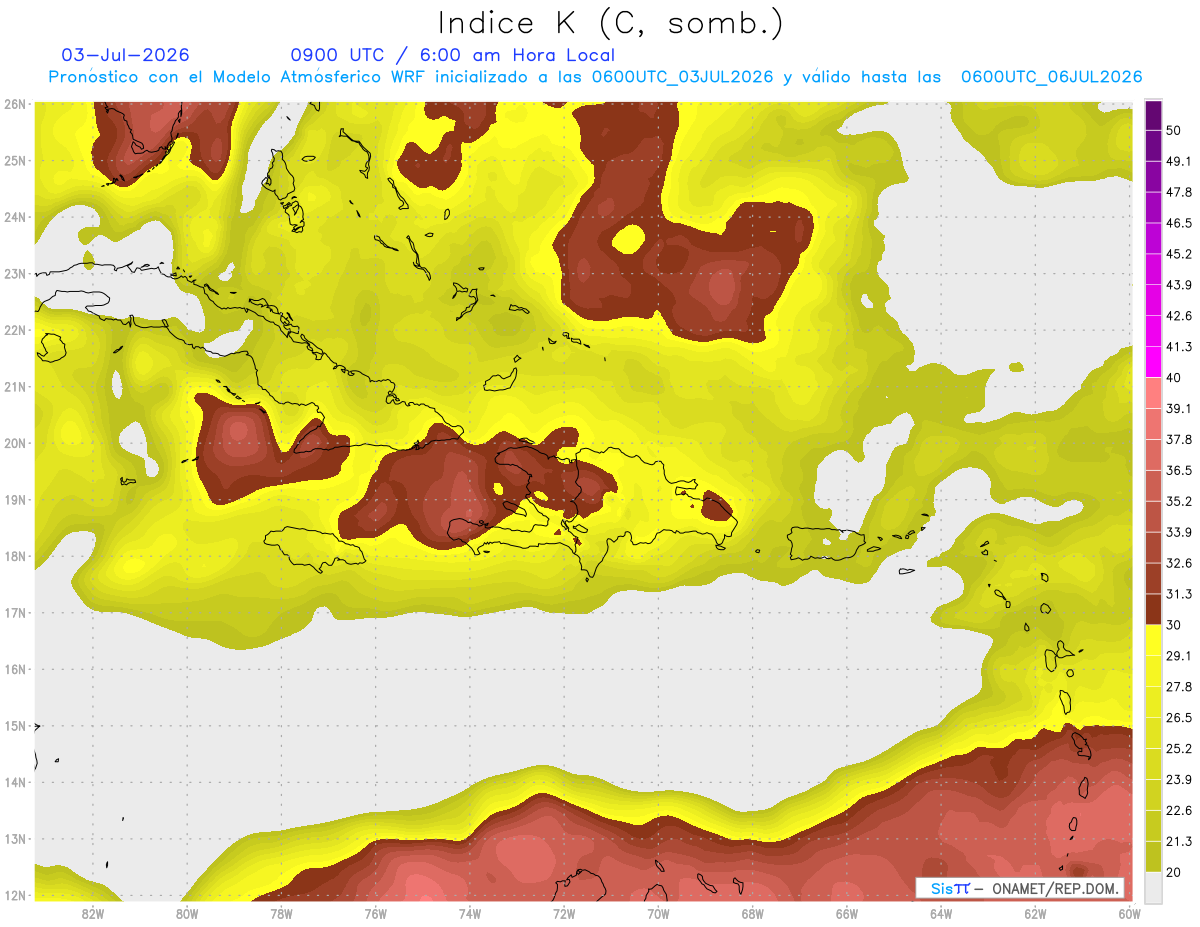Select the dark purple swatch beside 50
This screenshot has width=1200, height=927.
(x=1153, y=116)
